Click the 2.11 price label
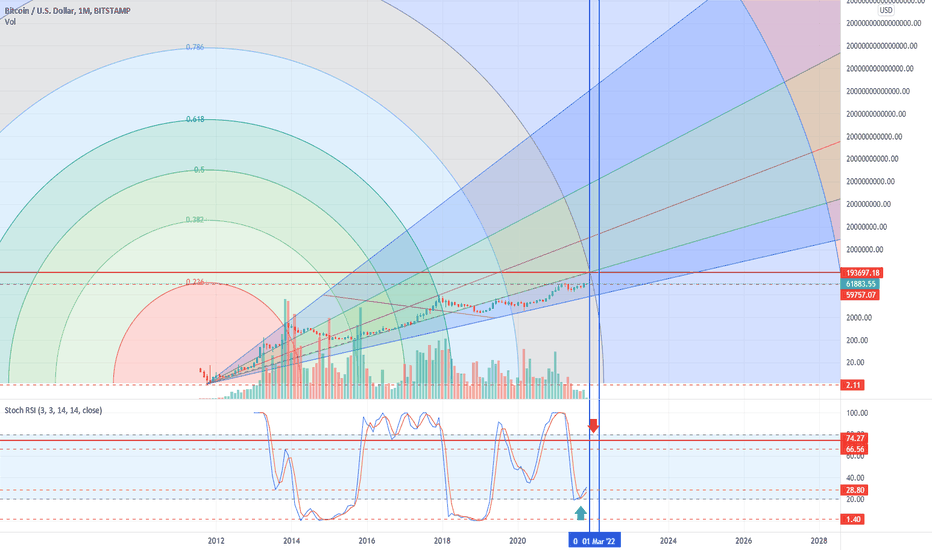 [853, 385]
